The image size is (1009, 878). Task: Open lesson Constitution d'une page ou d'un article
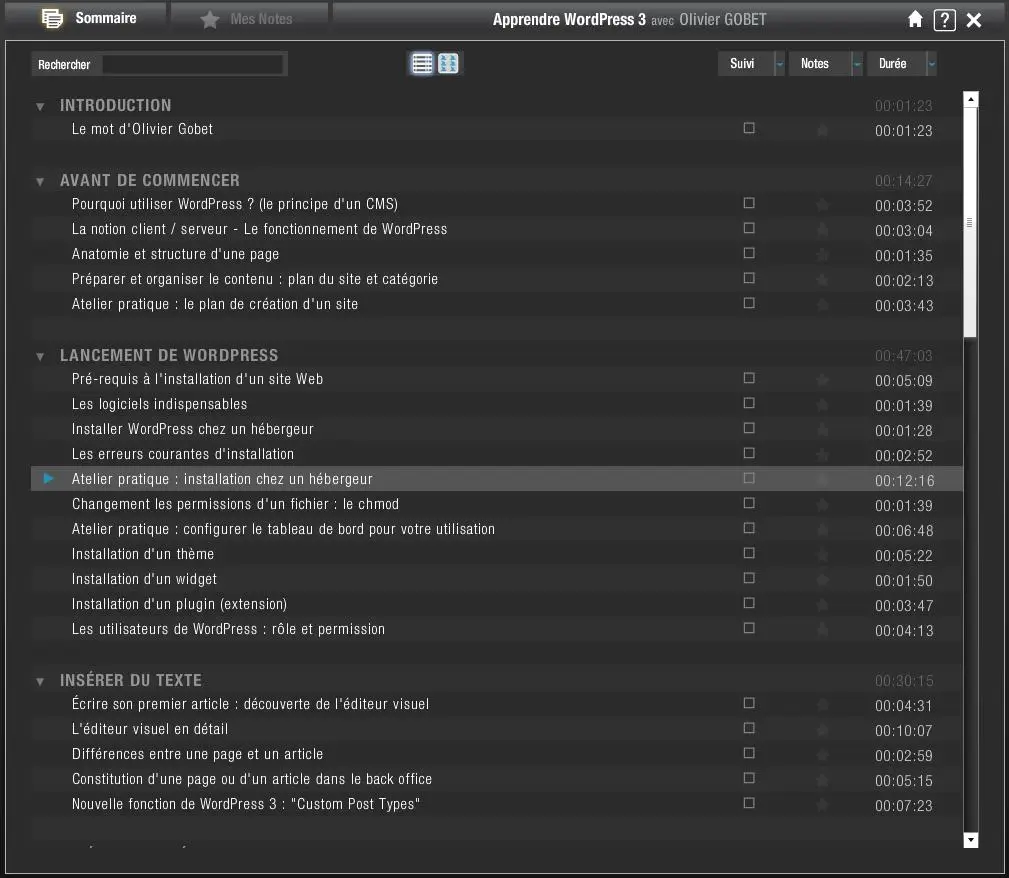[252, 780]
